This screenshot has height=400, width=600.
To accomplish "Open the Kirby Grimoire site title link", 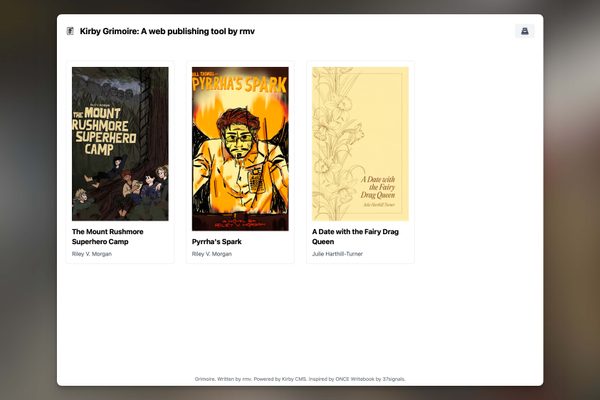I will click(167, 31).
